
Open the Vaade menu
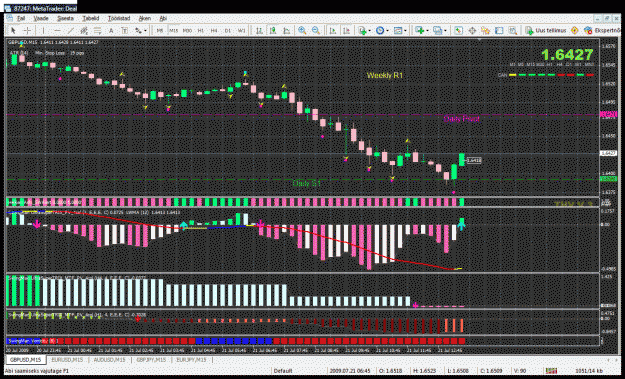coord(41,18)
